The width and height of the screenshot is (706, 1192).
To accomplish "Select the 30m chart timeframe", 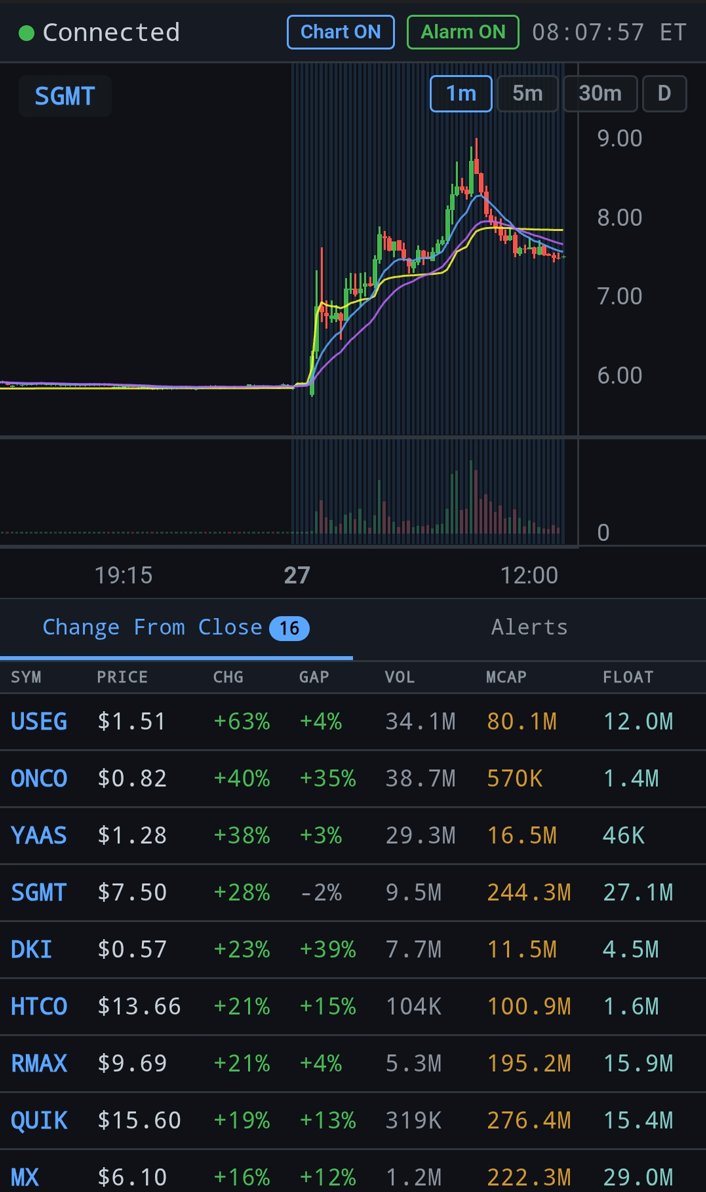I will tap(600, 94).
